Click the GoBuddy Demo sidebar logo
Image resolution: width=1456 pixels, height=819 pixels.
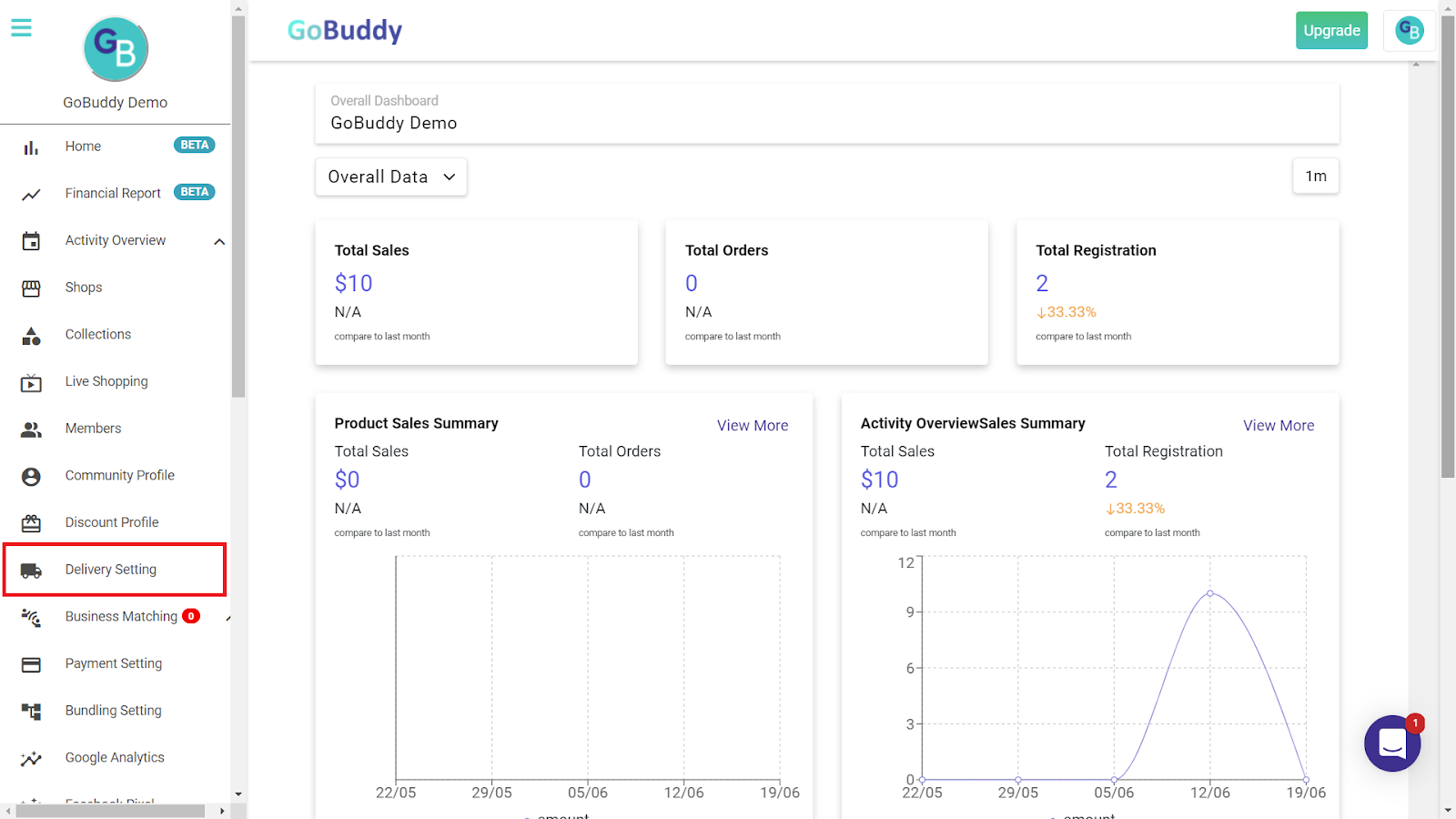pyautogui.click(x=116, y=49)
